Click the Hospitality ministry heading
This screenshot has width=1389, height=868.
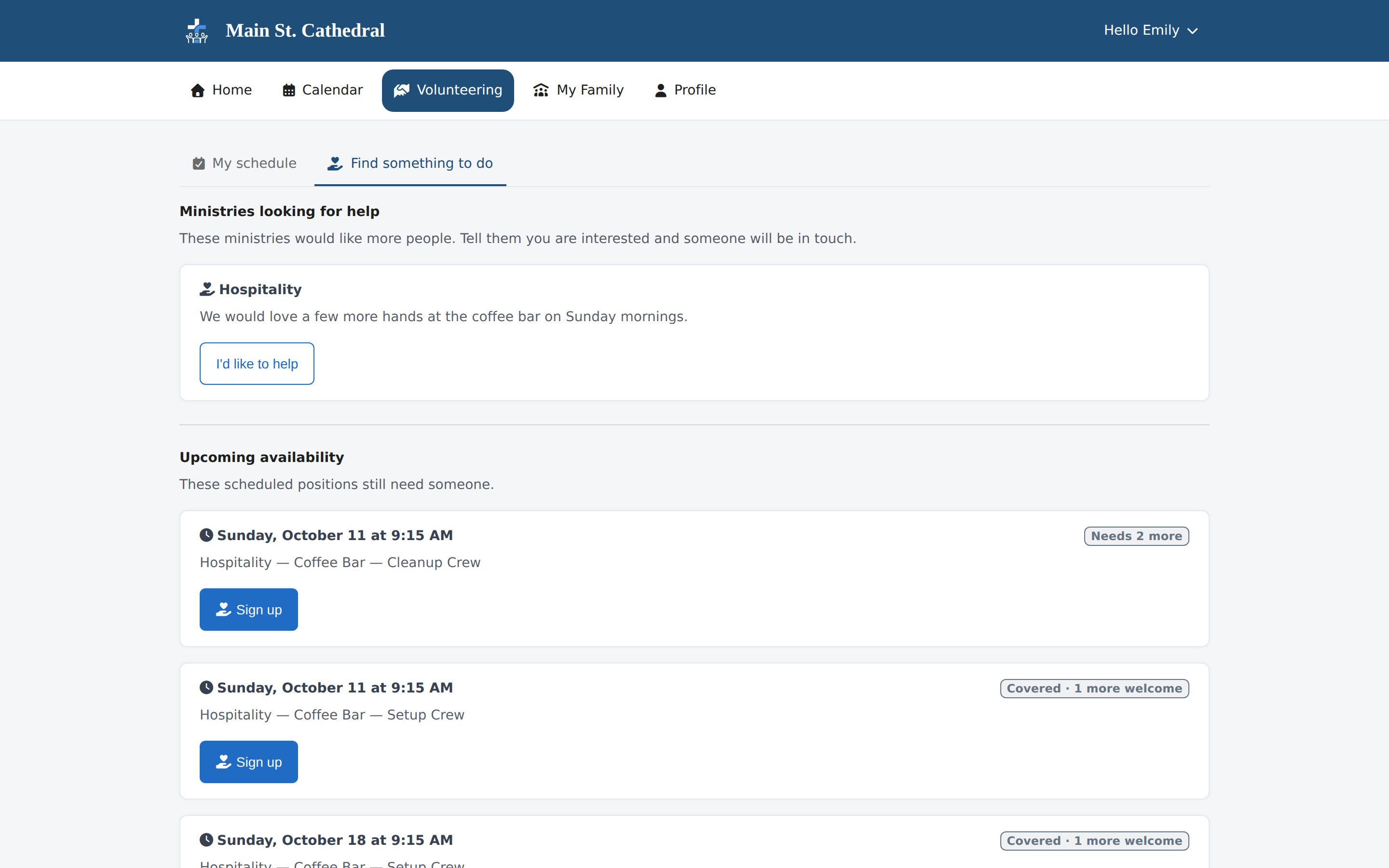260,289
